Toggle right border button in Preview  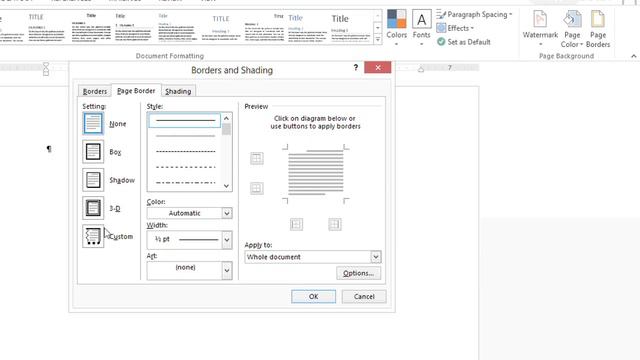(335, 224)
